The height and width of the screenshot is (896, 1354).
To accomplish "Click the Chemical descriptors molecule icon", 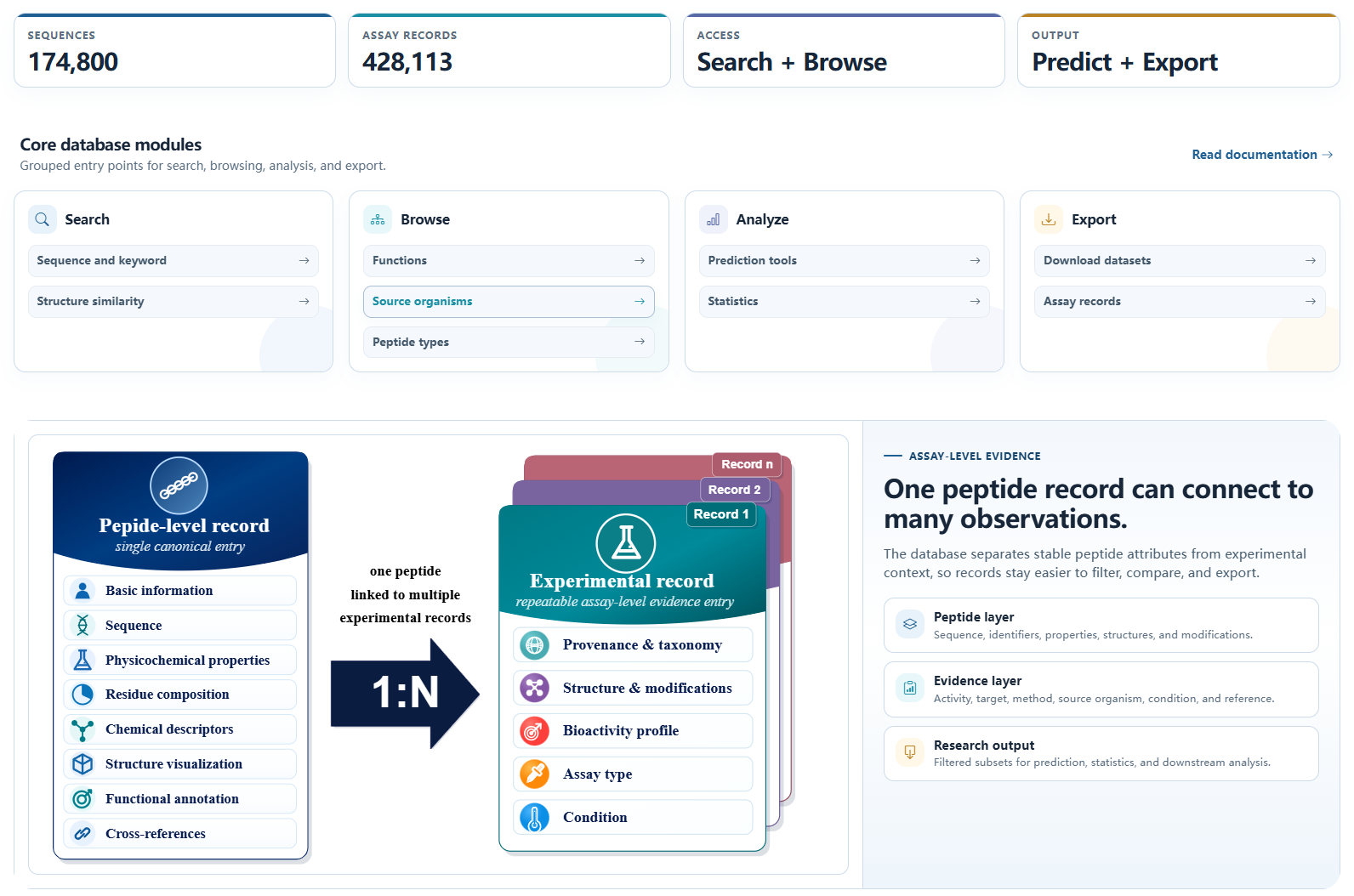I will [82, 729].
